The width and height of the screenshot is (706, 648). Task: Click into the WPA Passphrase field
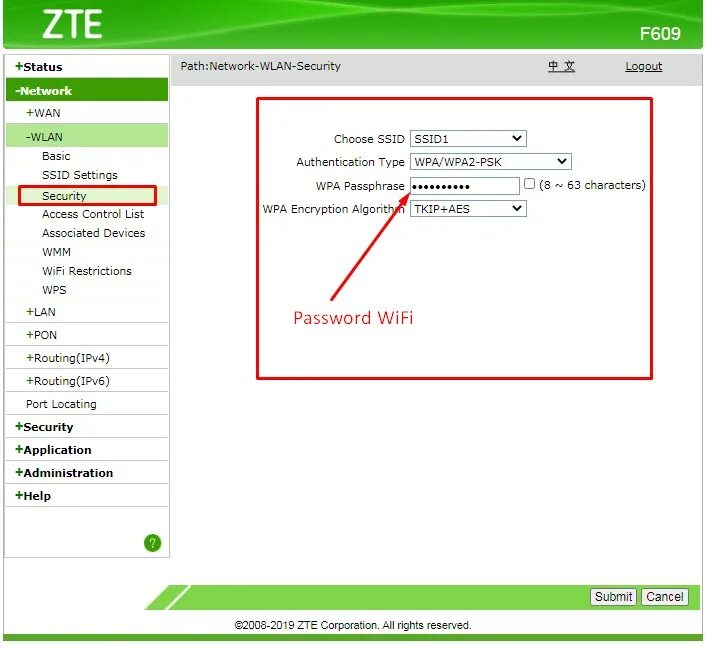pos(465,186)
